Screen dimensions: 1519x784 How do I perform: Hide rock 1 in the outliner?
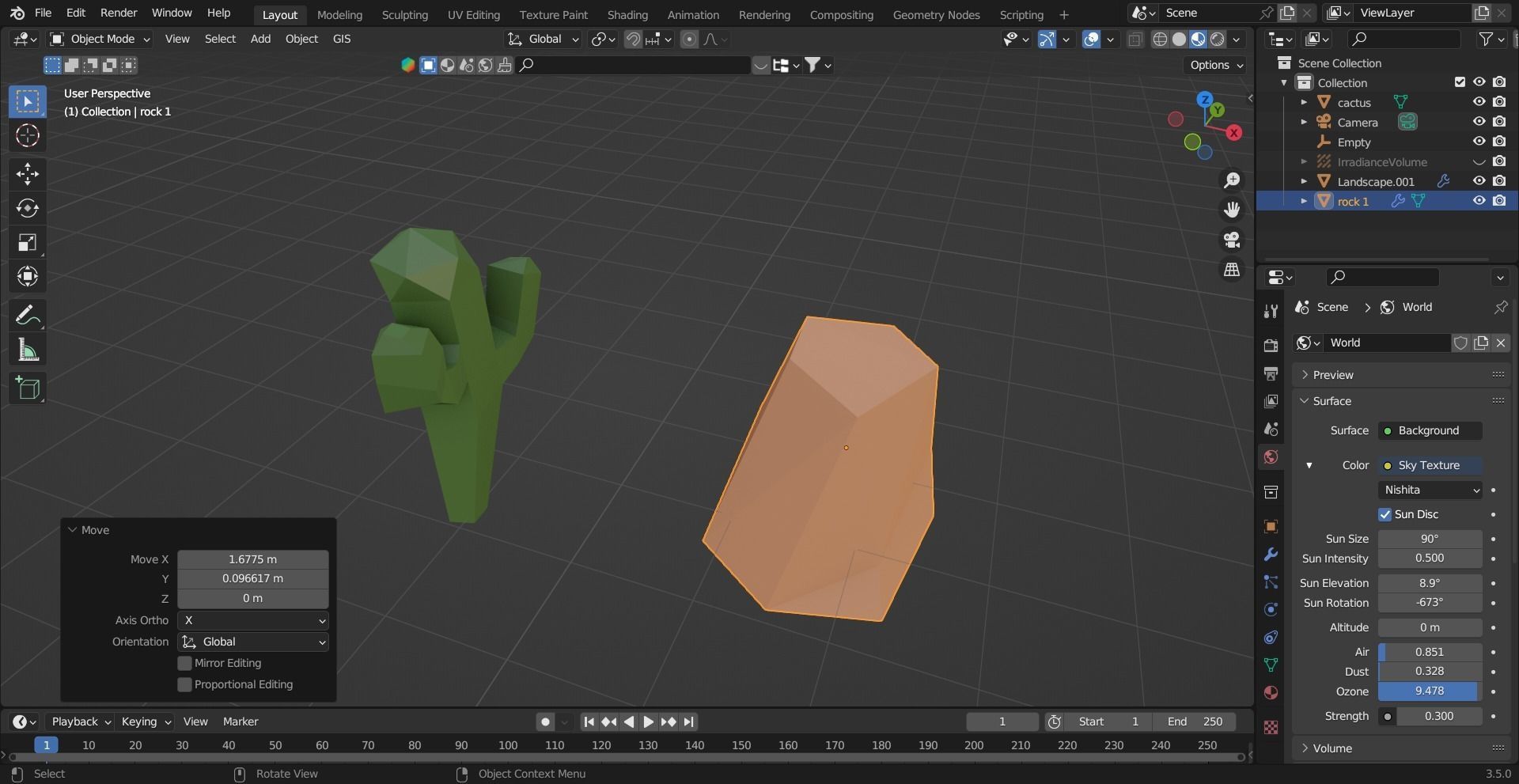[x=1479, y=200]
